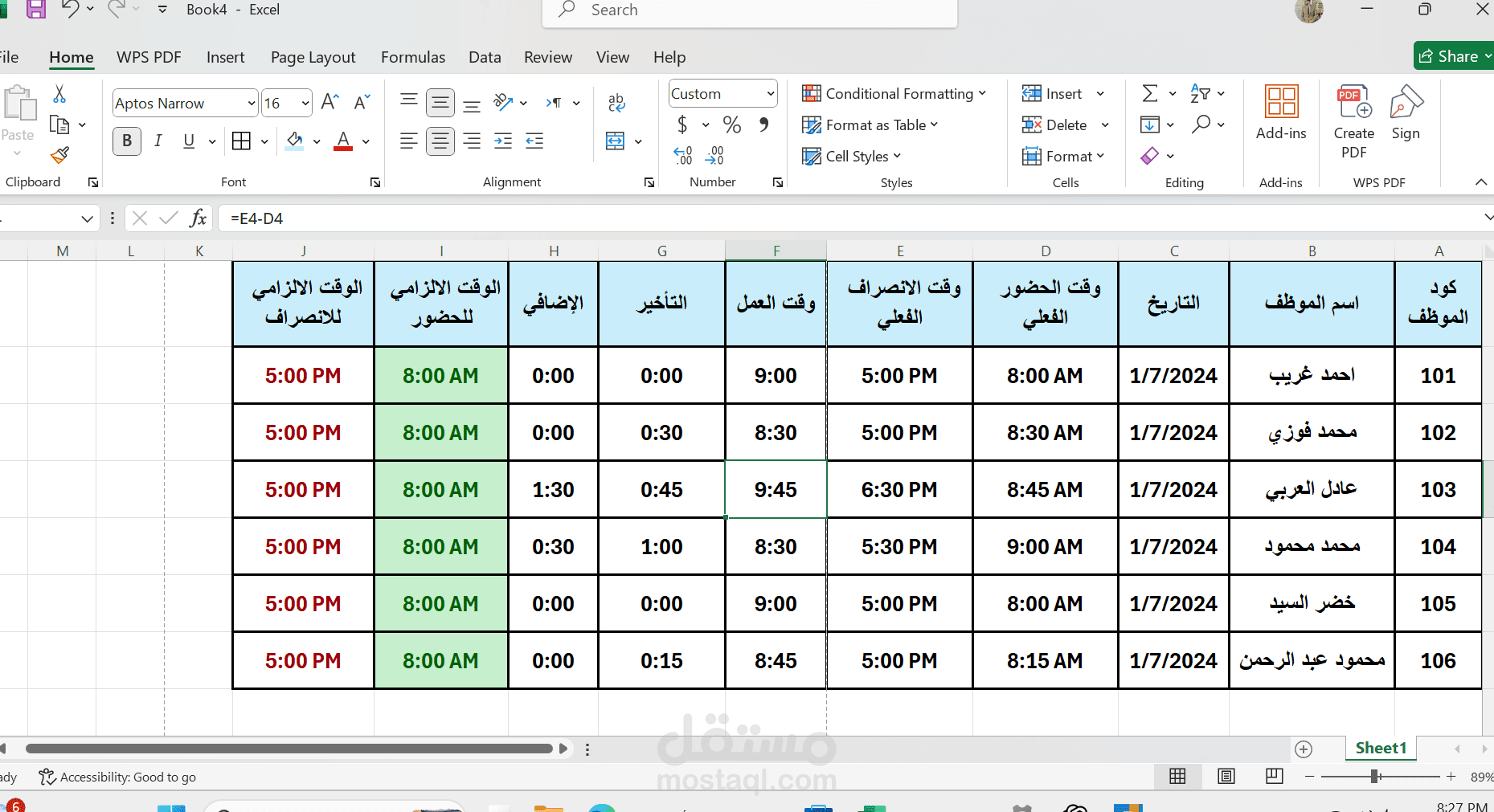Click the Wrap Text icon
This screenshot has height=812, width=1494.
pyautogui.click(x=616, y=102)
